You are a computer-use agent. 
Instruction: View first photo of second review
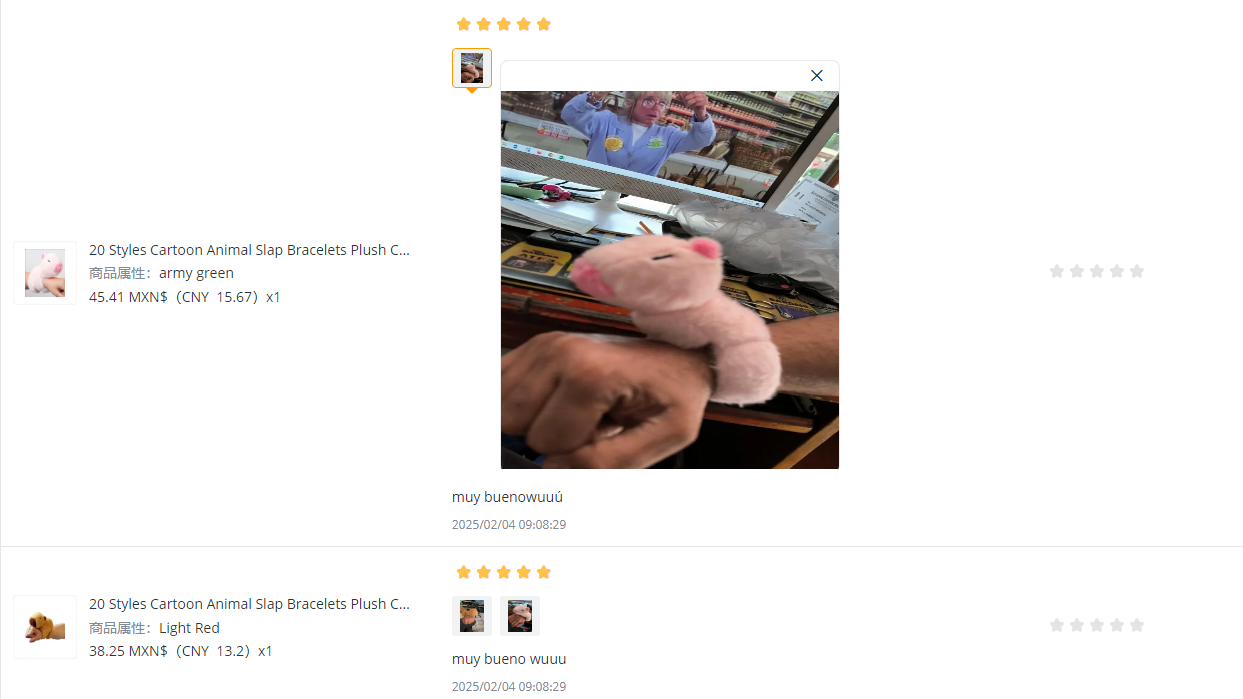(x=472, y=616)
